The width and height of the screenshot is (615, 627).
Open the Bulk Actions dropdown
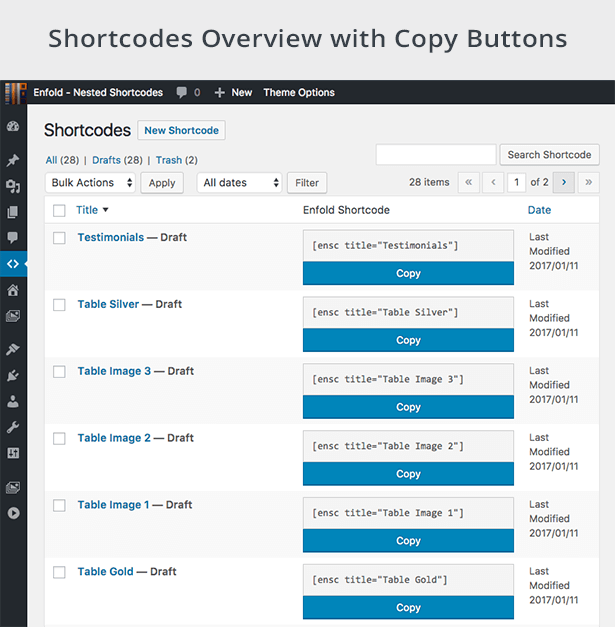point(90,183)
